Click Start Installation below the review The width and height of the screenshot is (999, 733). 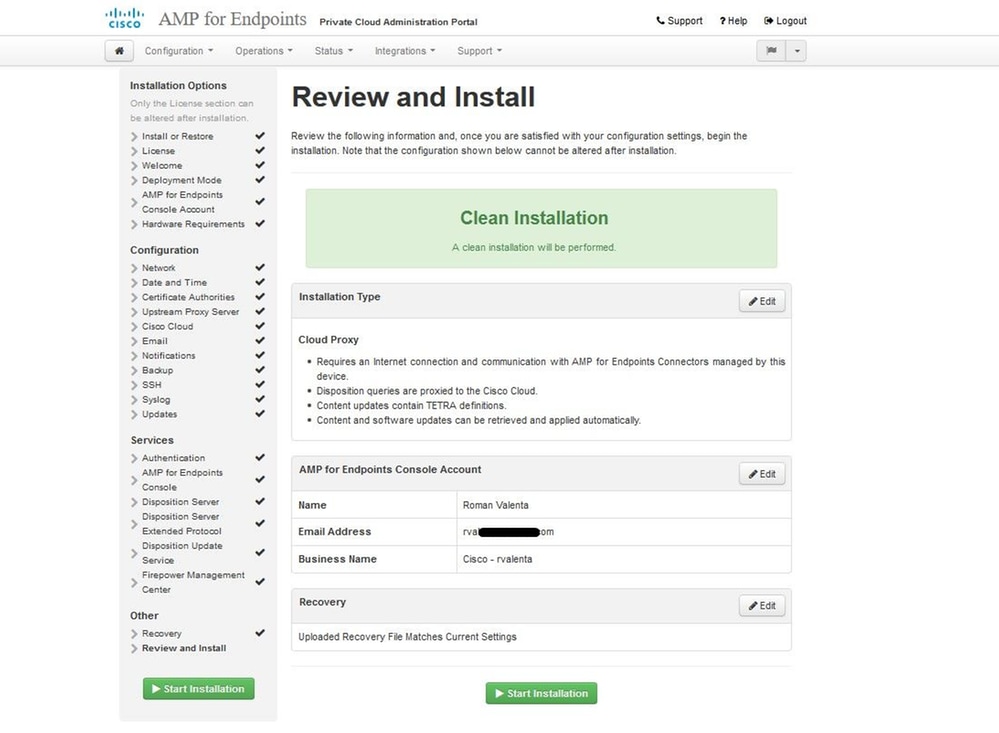pos(541,693)
